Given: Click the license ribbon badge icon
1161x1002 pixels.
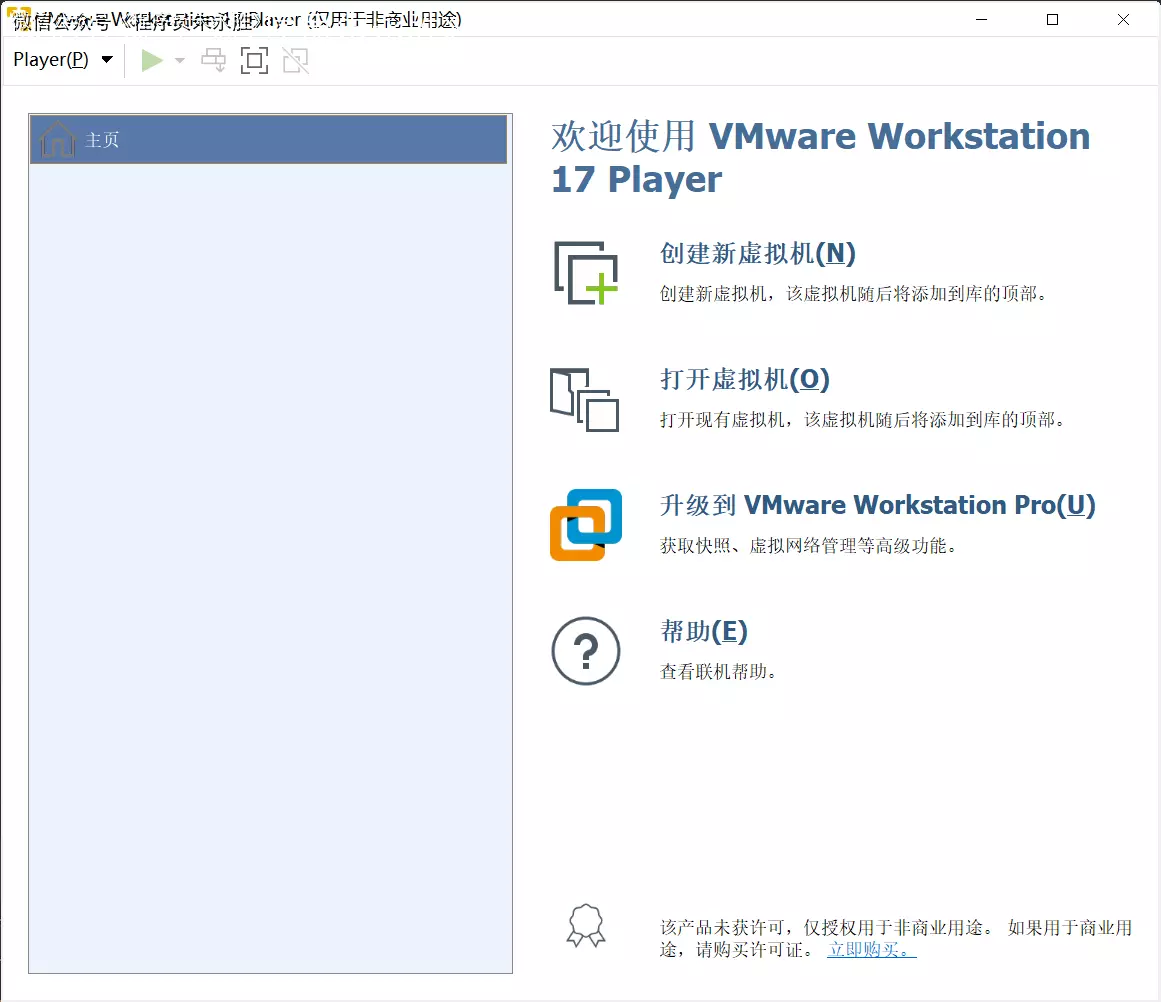Looking at the screenshot, I should [586, 926].
